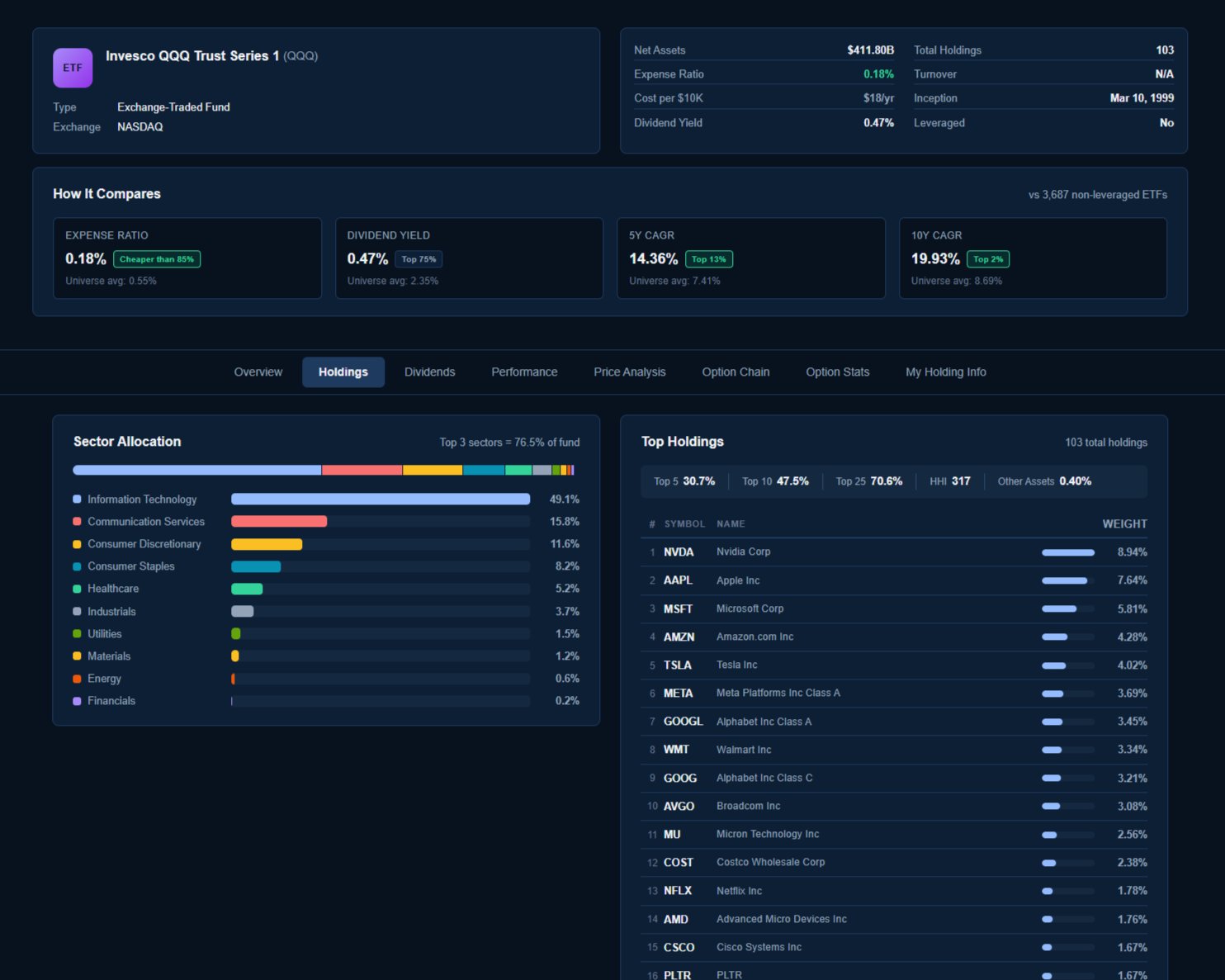Go to the Price Analysis tab

click(629, 372)
